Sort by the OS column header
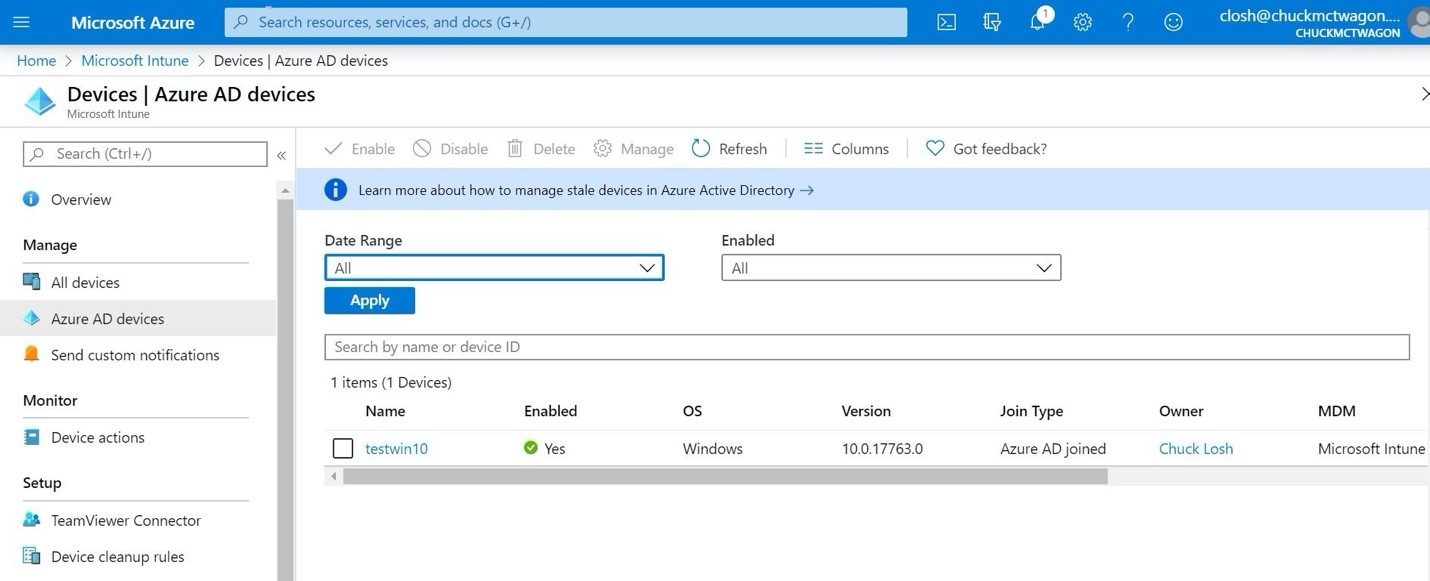The image size is (1430, 581). click(692, 411)
